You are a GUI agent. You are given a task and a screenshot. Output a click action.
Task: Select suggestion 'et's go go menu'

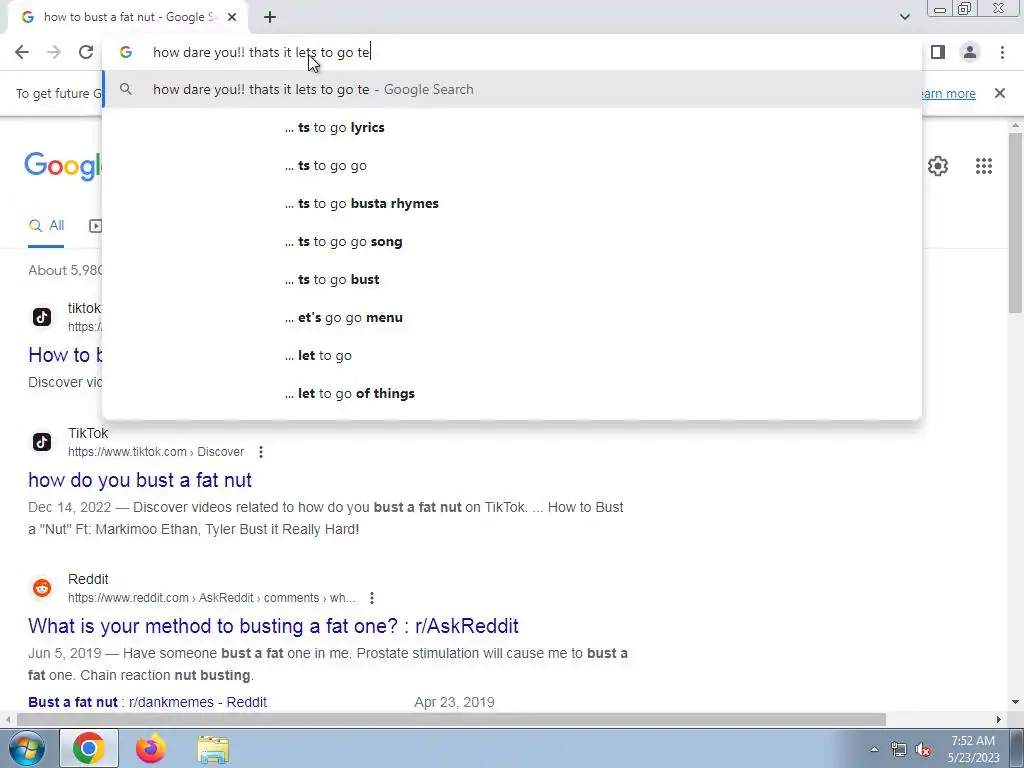(x=512, y=317)
